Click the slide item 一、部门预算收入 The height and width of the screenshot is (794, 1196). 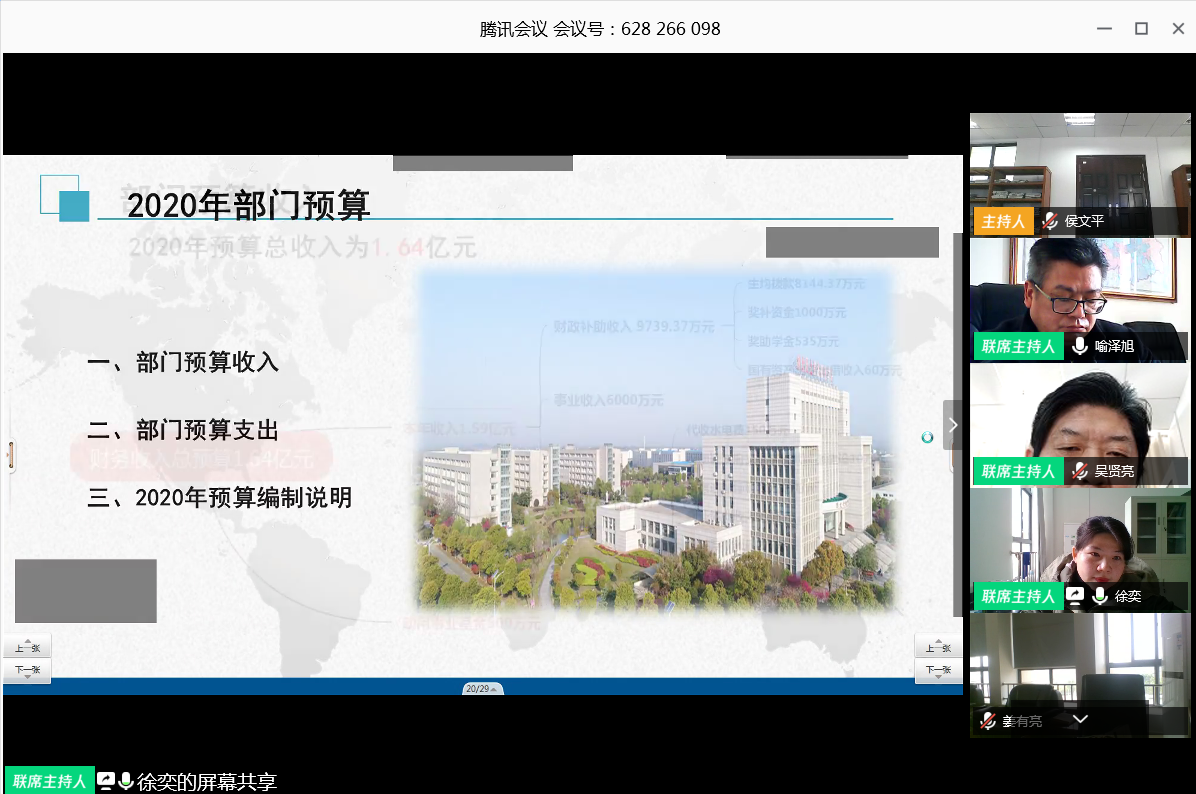(183, 362)
